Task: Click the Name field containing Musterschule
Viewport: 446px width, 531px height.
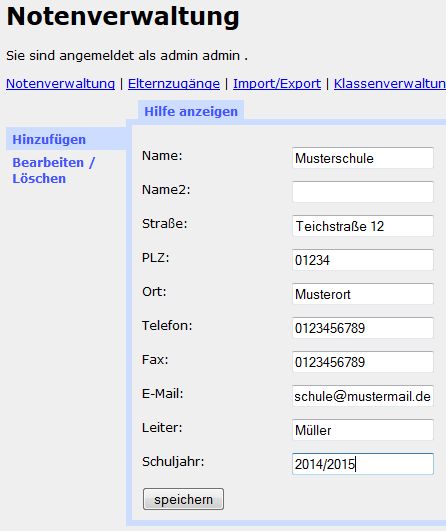Action: pyautogui.click(x=363, y=158)
